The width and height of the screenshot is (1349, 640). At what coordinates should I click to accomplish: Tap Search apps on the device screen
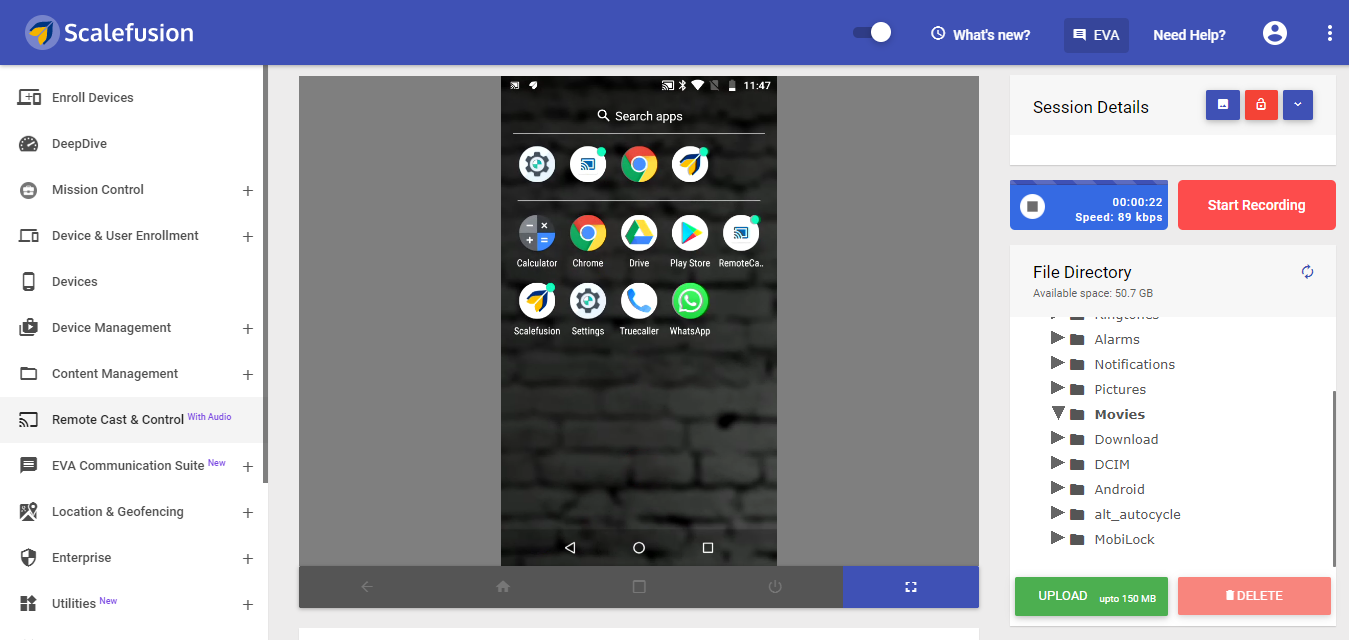click(639, 116)
